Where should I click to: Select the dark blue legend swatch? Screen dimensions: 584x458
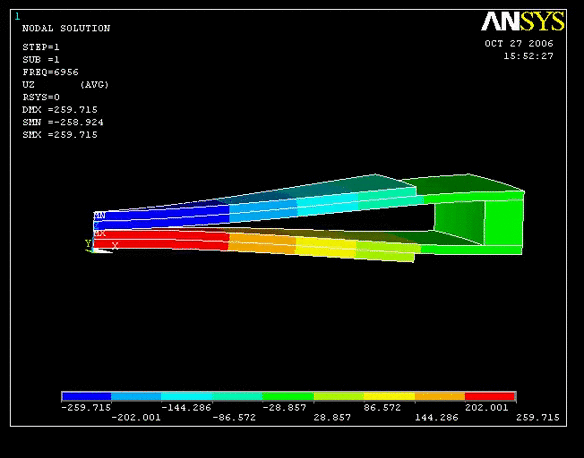point(87,396)
